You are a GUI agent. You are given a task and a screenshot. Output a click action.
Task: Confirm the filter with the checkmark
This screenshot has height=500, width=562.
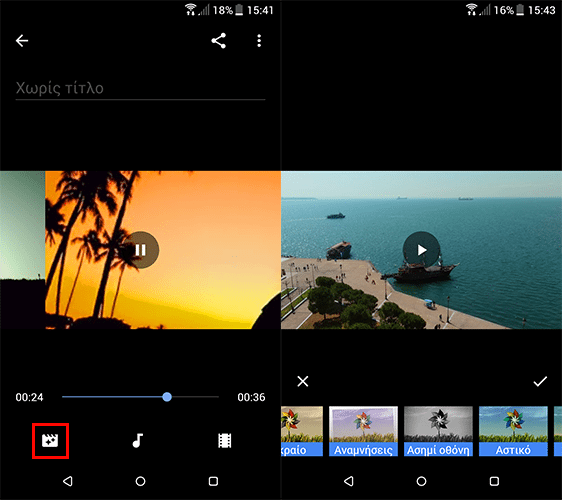540,381
